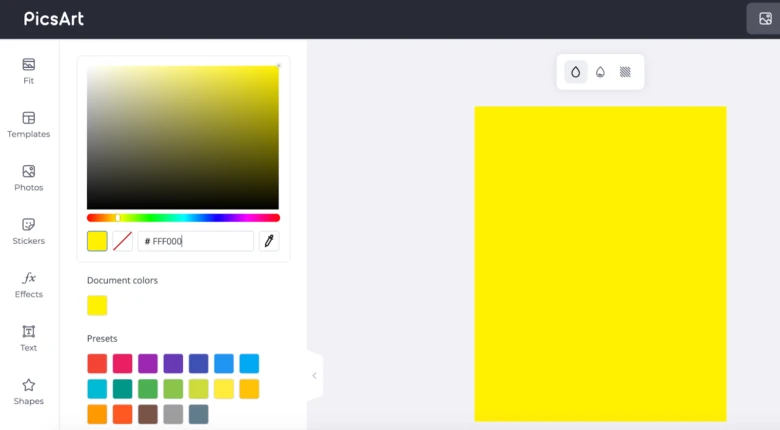Click the yellow canvas background
Viewport: 780px width, 430px height.
click(600, 263)
